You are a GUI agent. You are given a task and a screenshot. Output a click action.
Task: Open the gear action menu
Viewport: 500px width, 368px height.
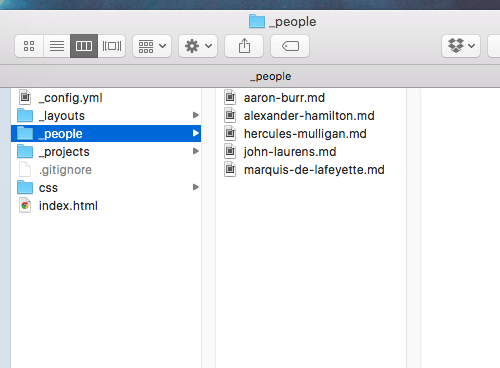pos(198,46)
